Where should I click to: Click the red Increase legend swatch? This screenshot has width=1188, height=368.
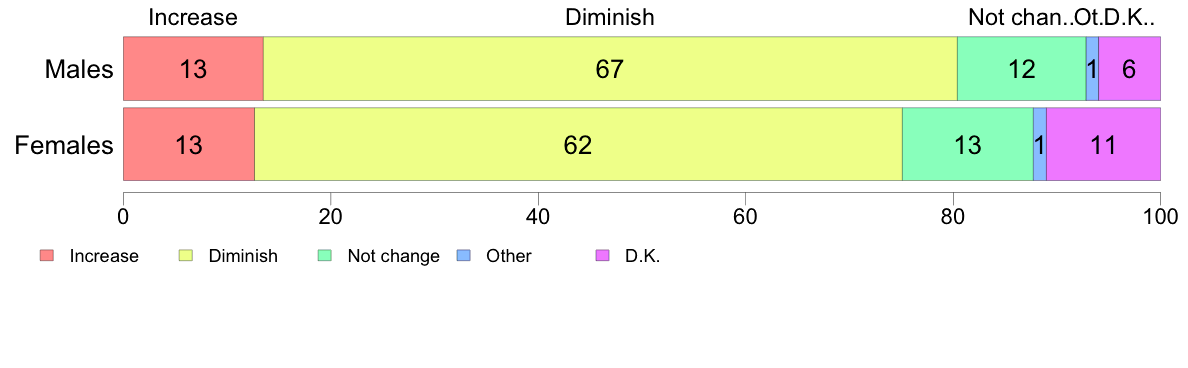47,256
